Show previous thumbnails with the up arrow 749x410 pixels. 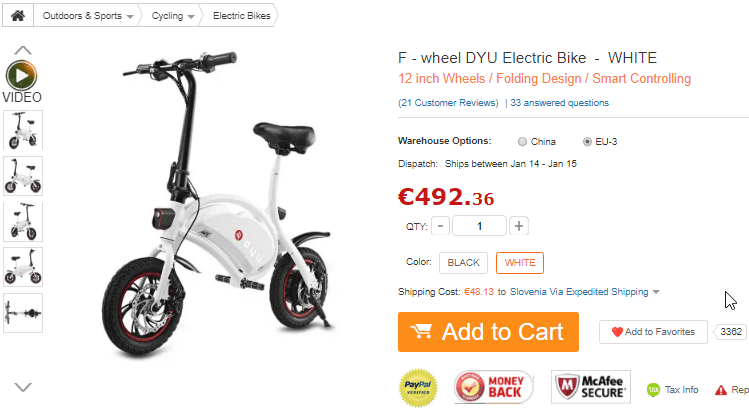[x=23, y=50]
